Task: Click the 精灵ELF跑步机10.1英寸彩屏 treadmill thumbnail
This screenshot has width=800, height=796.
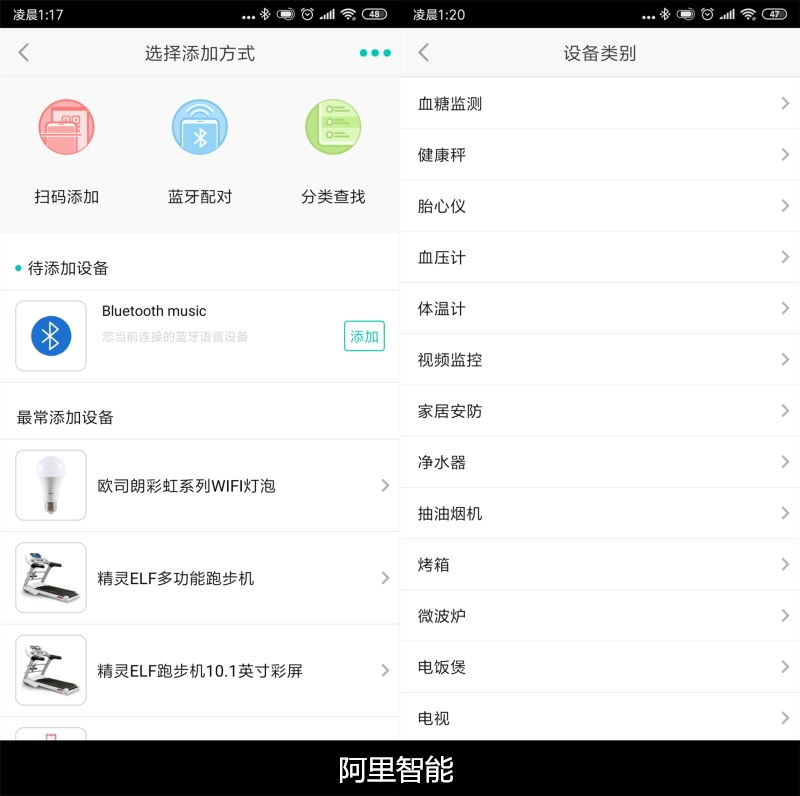Action: [50, 670]
